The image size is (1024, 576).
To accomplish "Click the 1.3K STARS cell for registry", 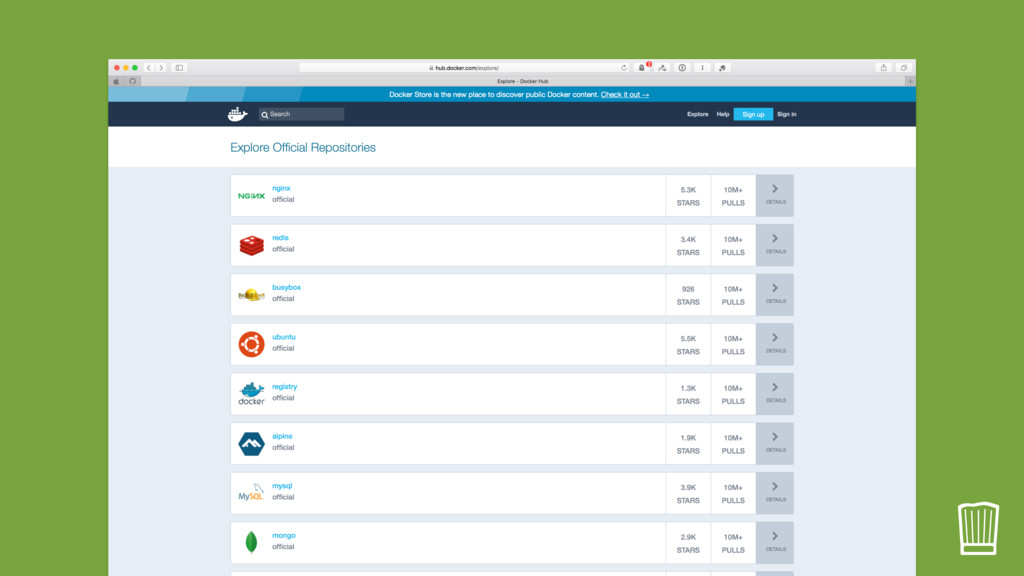I will pos(688,394).
